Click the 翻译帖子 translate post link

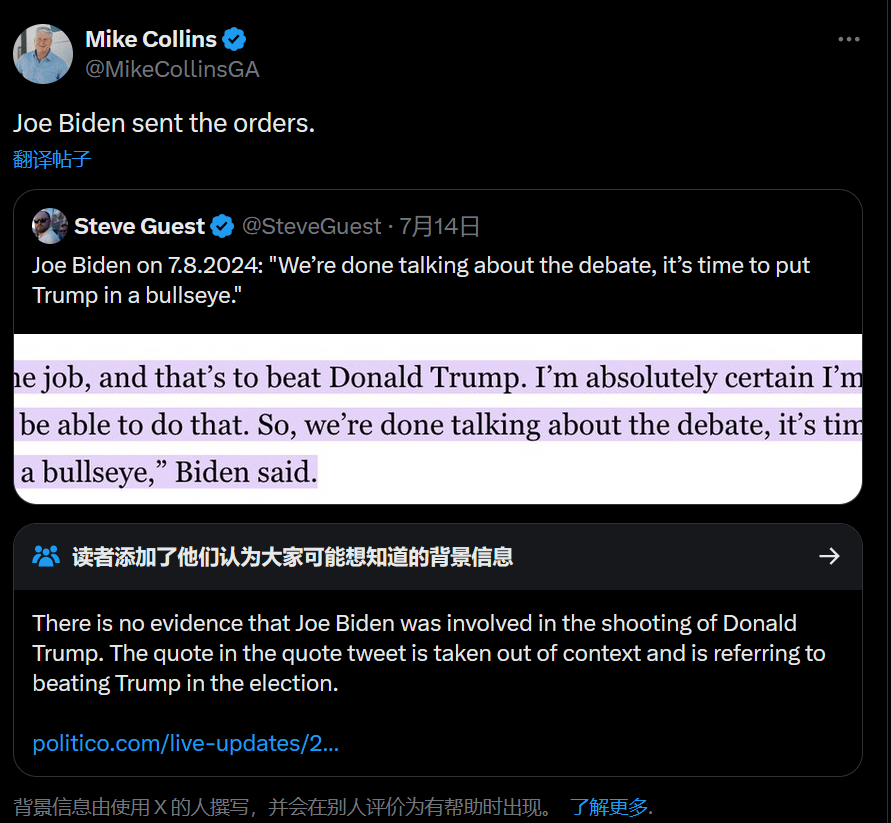click(52, 160)
